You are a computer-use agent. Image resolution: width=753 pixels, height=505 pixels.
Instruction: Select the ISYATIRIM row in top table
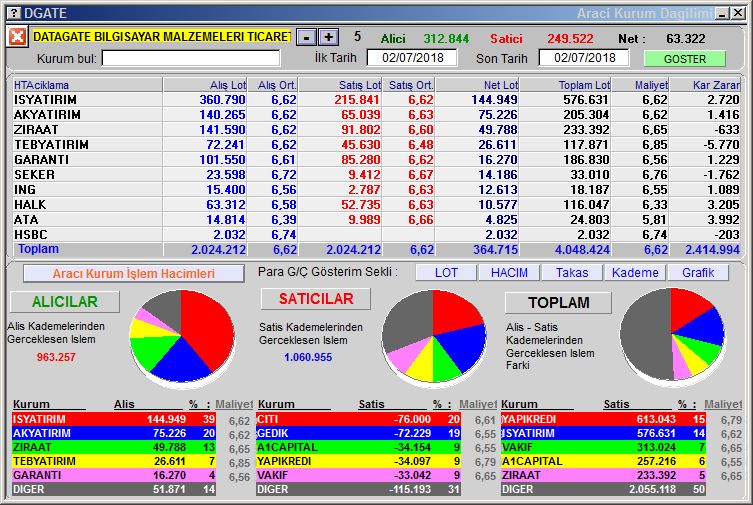376,99
